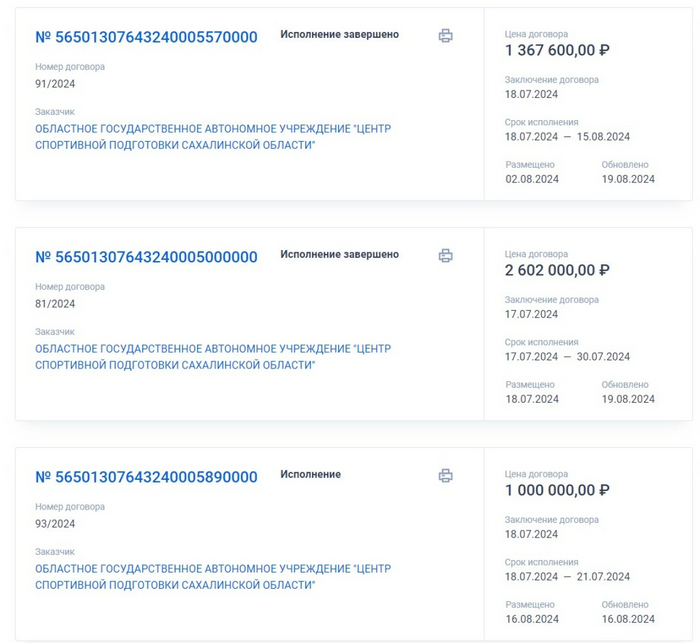Open contract № 56501307643240005570000
This screenshot has width=700, height=643.
click(146, 37)
